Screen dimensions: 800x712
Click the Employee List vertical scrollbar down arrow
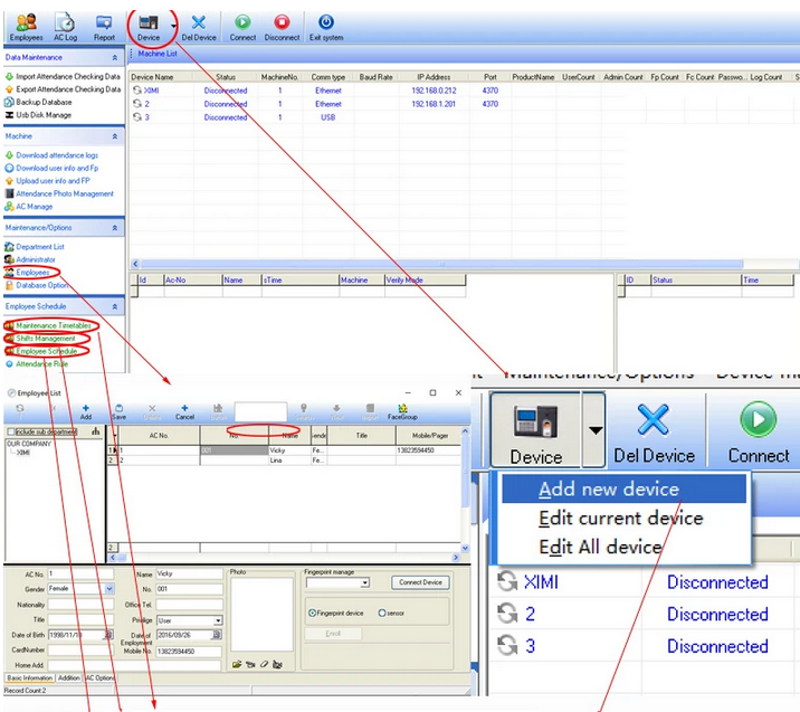click(x=465, y=548)
